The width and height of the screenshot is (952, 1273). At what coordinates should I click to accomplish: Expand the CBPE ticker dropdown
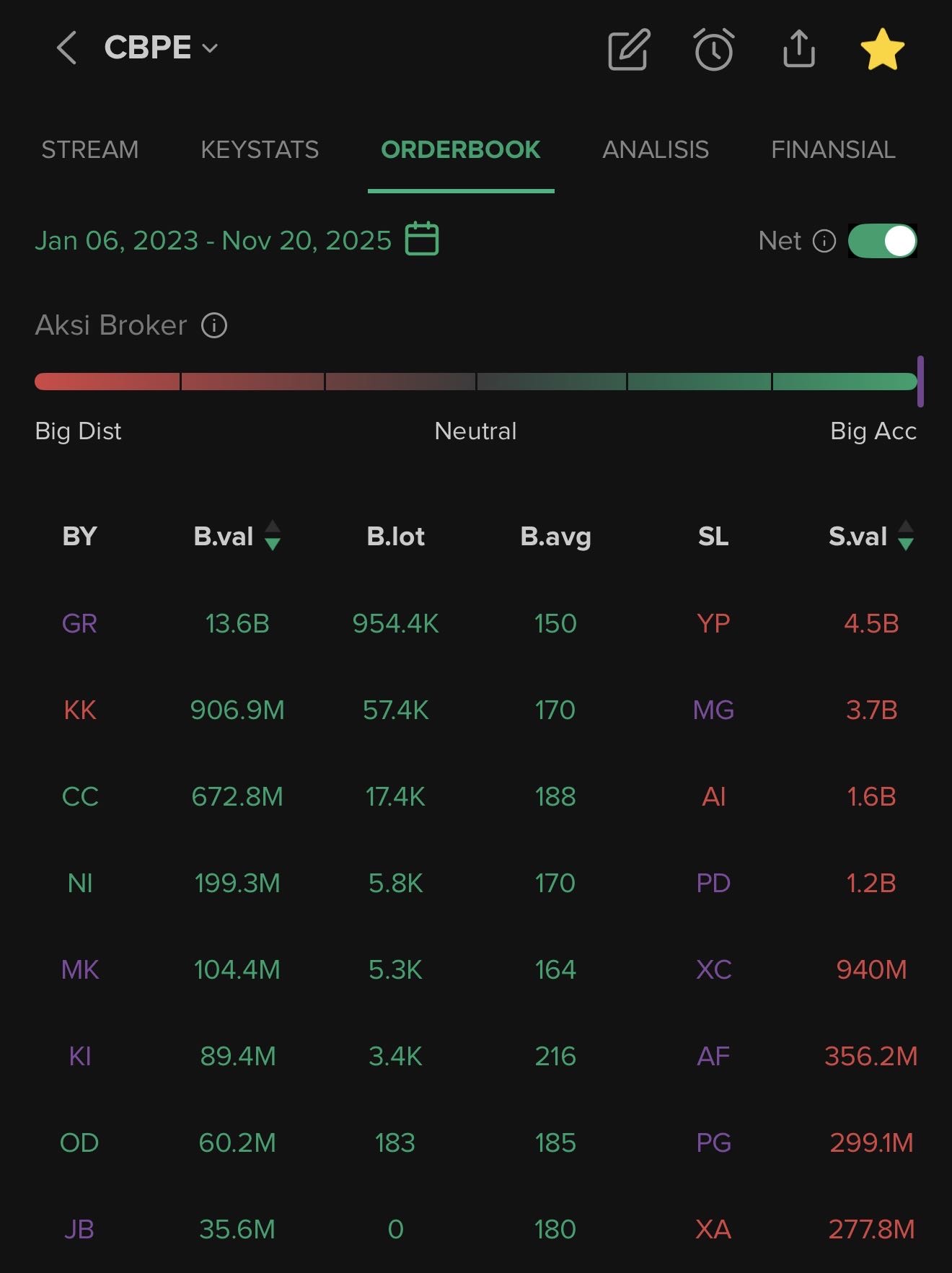tap(210, 48)
